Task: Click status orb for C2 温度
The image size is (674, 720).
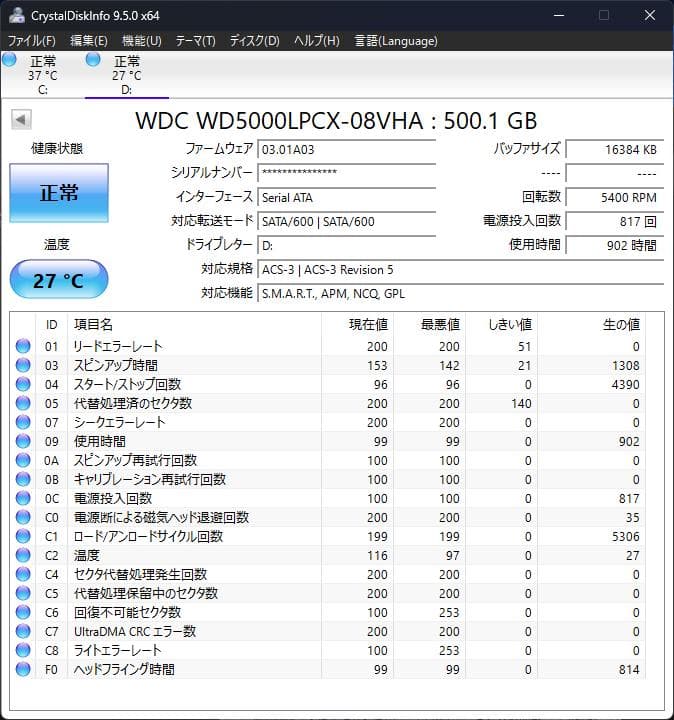Action: [23, 555]
